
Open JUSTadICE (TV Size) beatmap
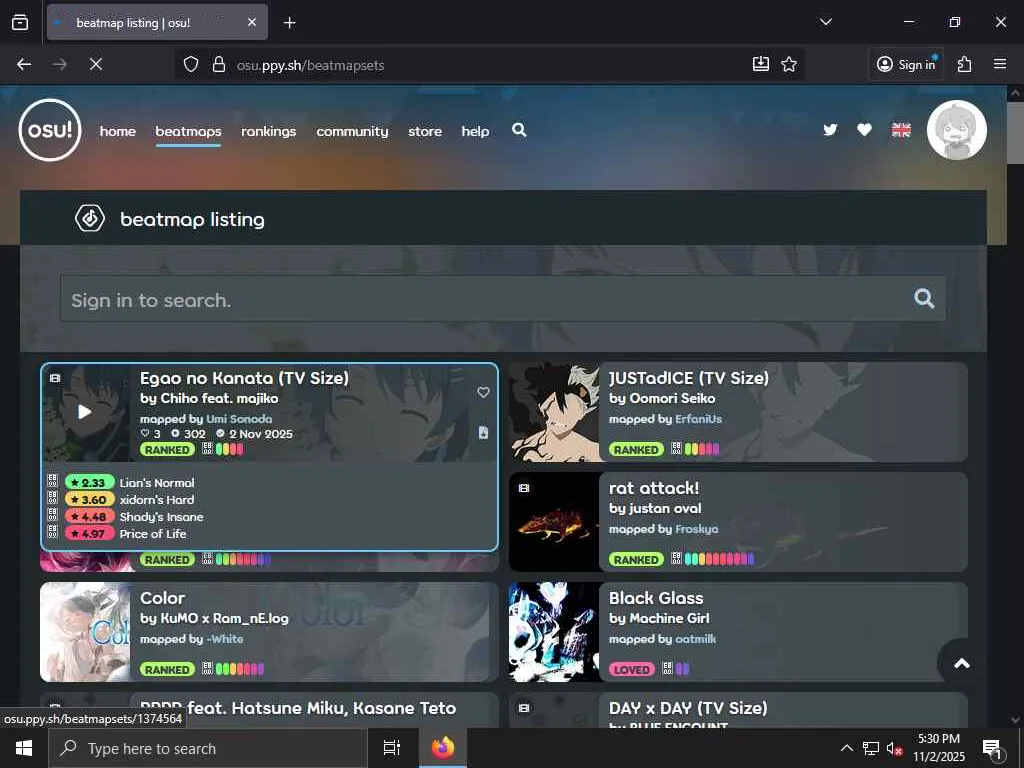(689, 378)
